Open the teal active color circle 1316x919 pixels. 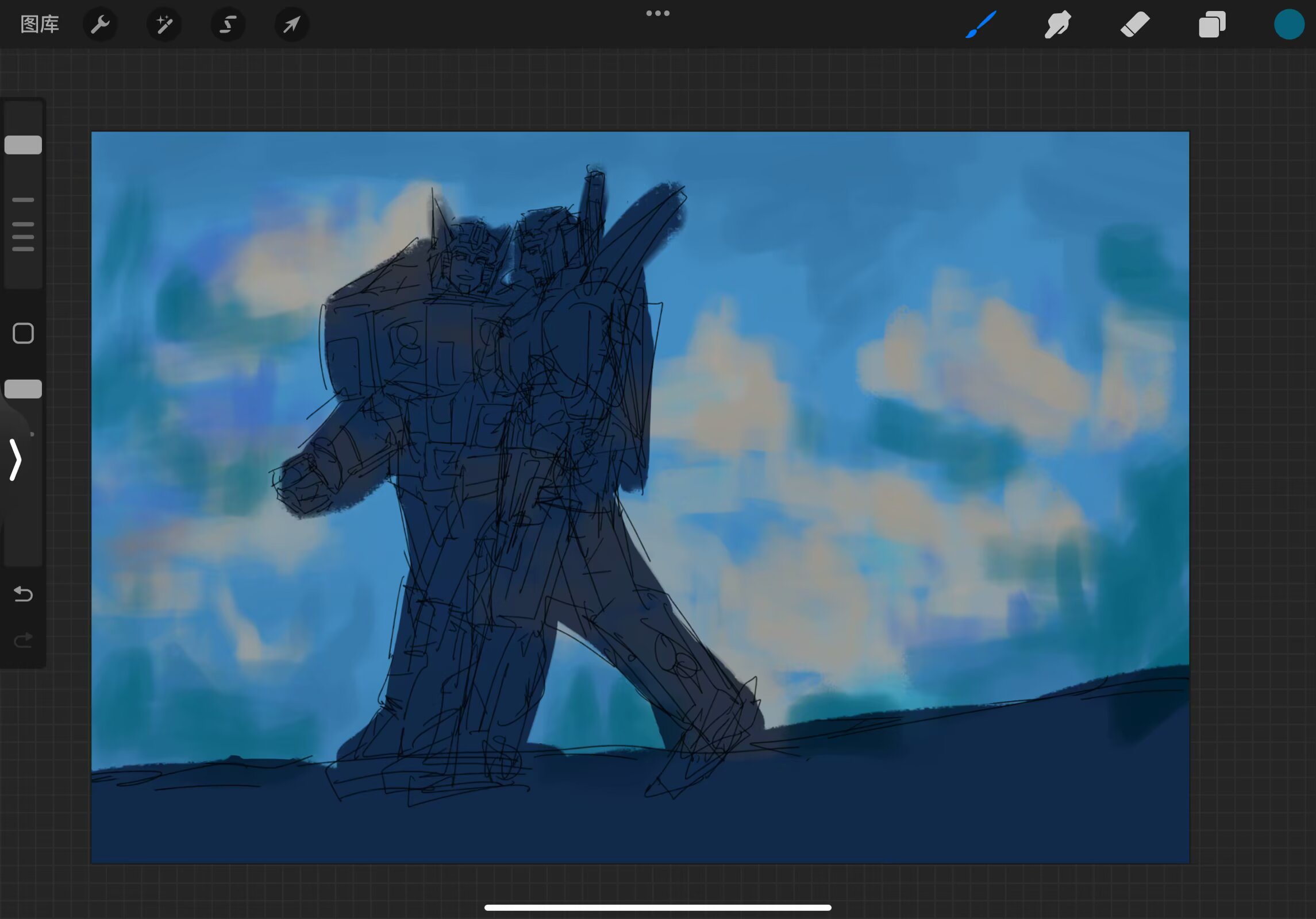pos(1288,24)
